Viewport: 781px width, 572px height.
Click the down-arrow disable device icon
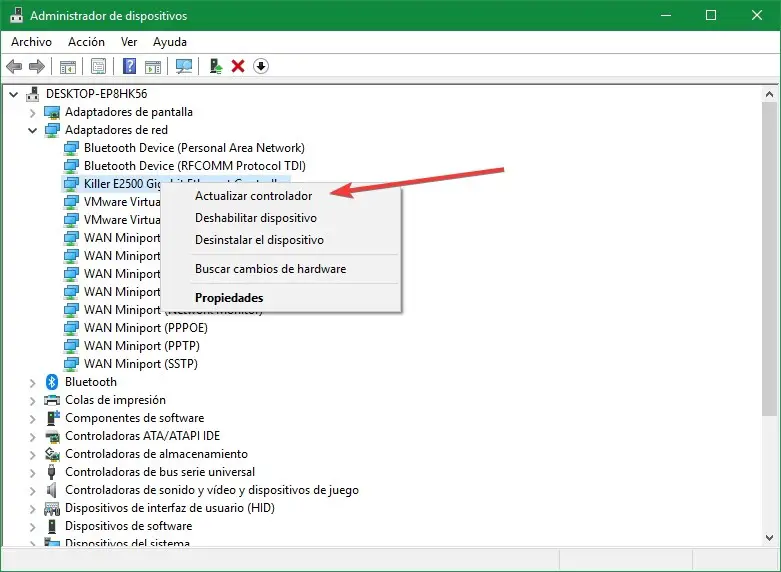click(x=261, y=66)
